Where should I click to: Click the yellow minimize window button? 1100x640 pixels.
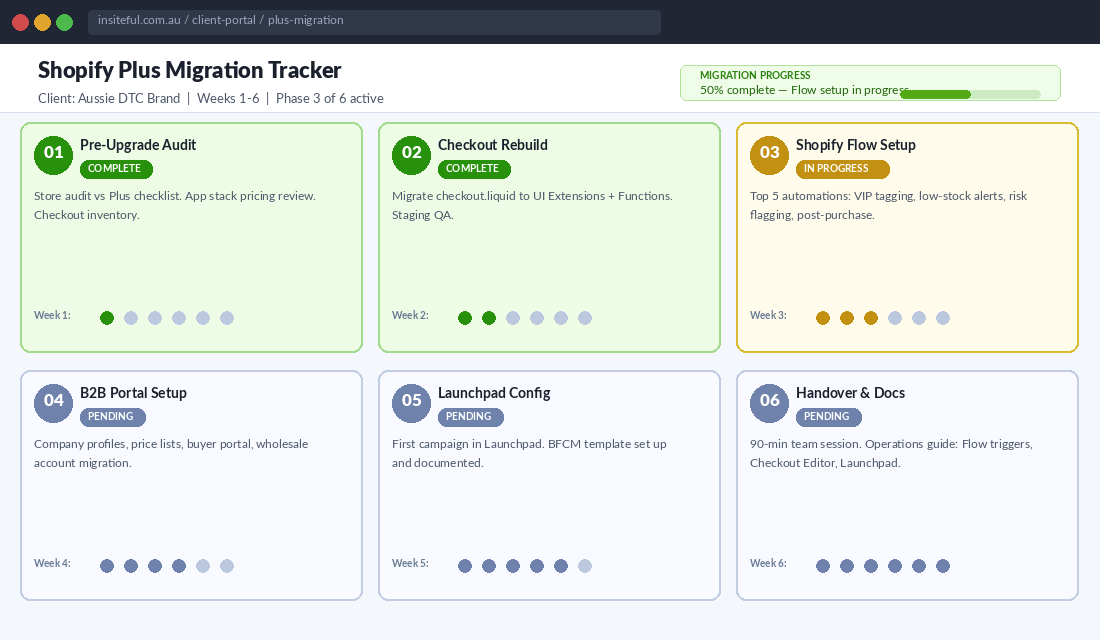pyautogui.click(x=42, y=22)
